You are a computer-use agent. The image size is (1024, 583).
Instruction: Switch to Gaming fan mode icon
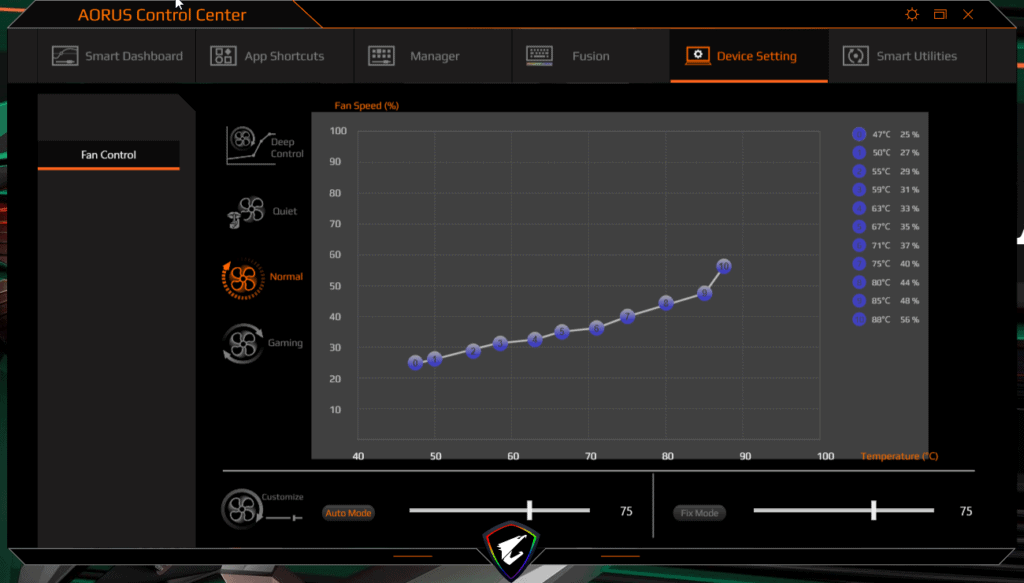coord(242,343)
